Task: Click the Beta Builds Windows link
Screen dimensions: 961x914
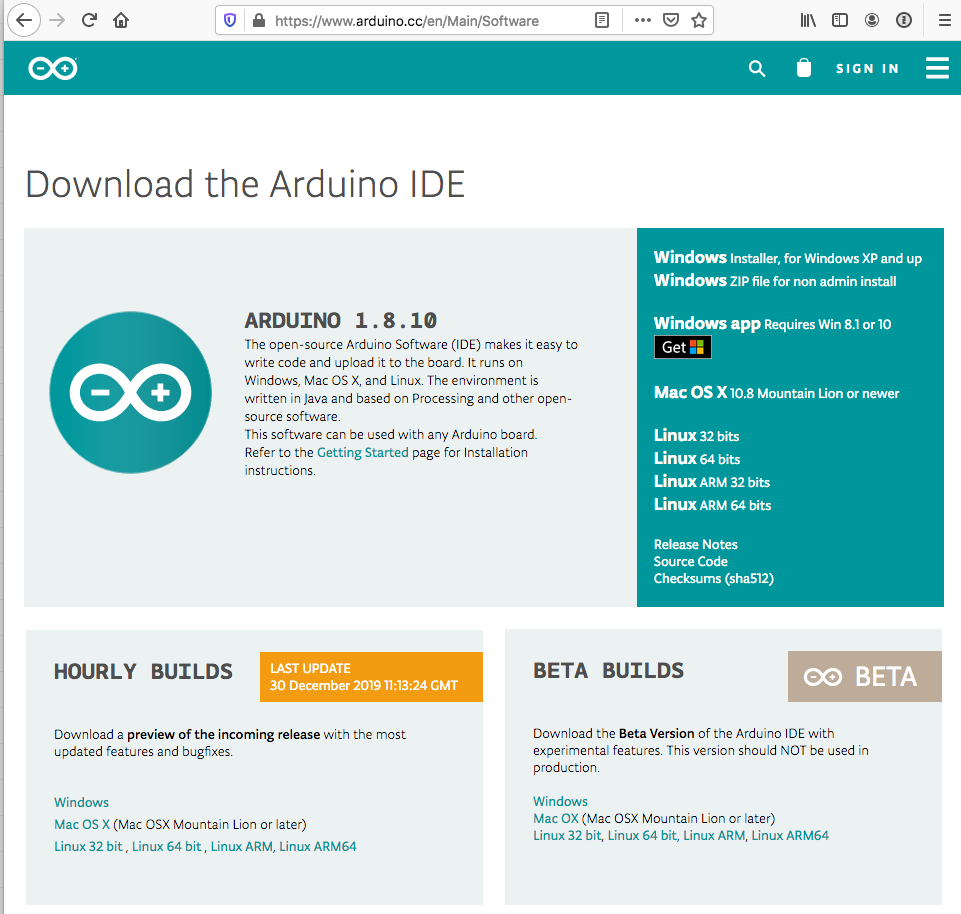Action: (x=560, y=801)
